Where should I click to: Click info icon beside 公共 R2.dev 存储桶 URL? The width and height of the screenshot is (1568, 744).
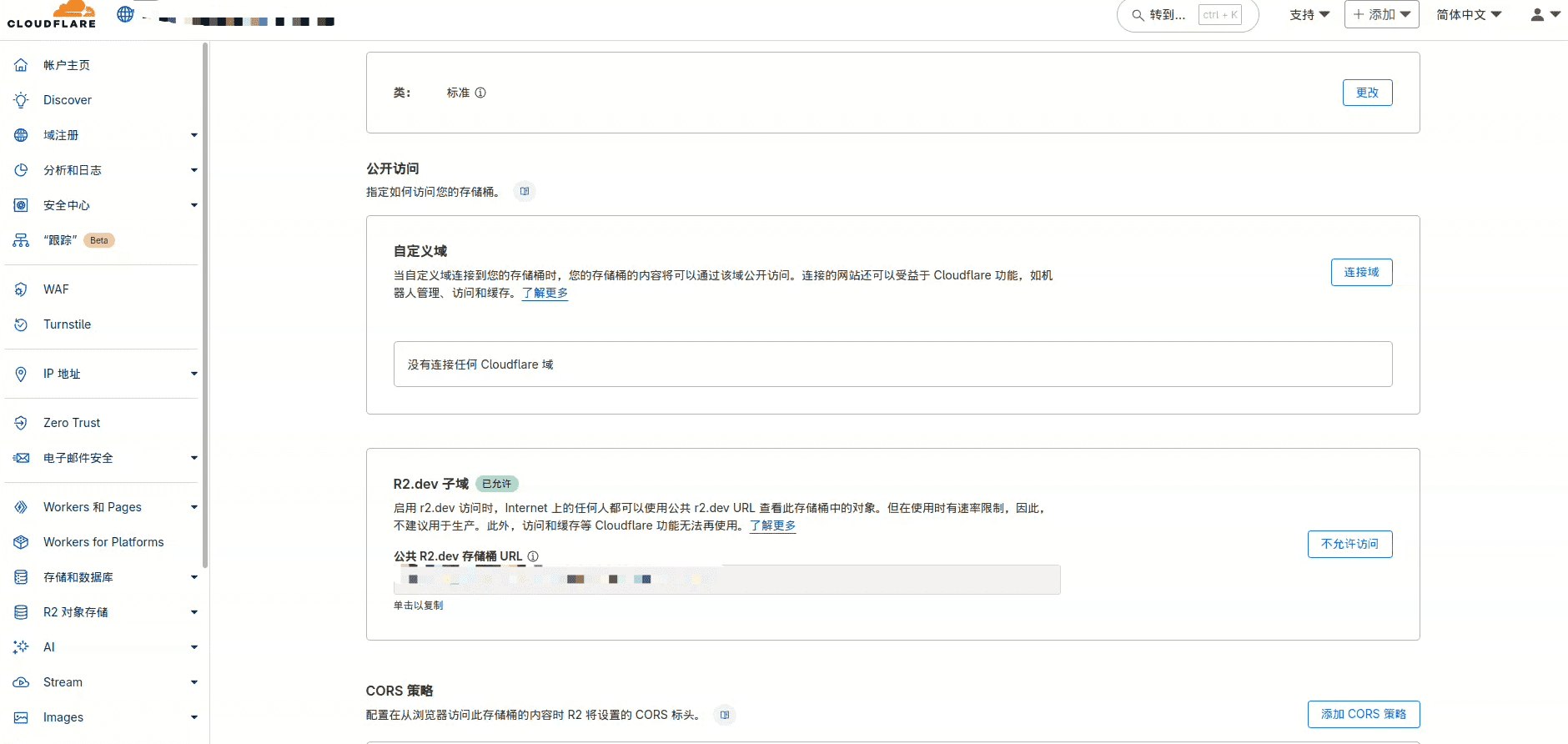coord(533,556)
